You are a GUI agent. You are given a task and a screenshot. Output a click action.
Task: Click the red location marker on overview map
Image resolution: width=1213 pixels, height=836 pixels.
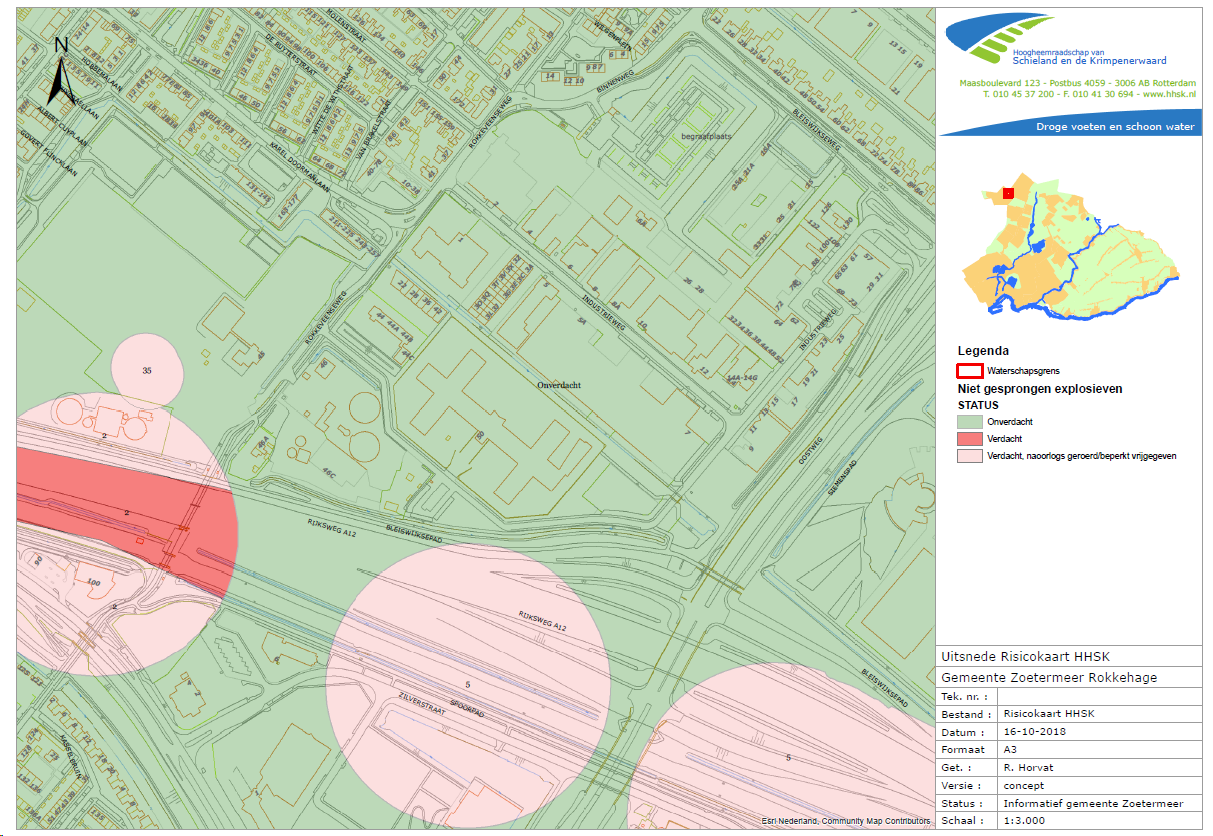(x=1009, y=192)
